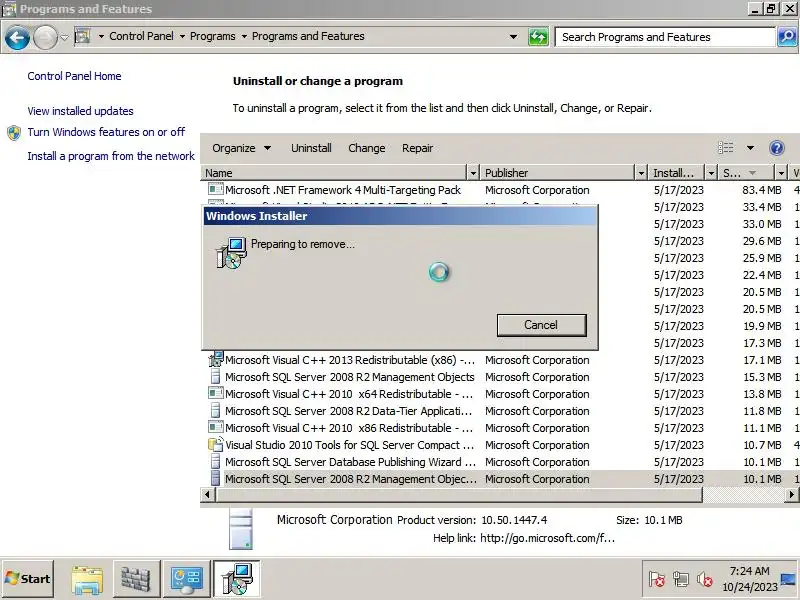Select Visual C++ 2010 x86 Redistributable row
This screenshot has width=800, height=600.
(501, 428)
